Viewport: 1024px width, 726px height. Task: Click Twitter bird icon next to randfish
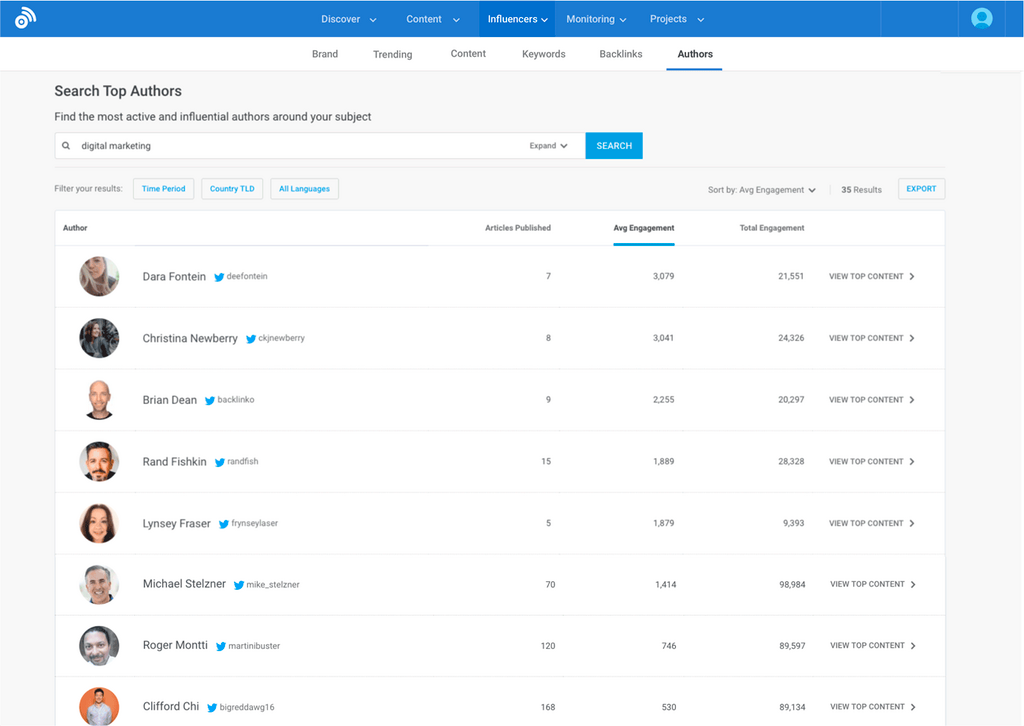point(219,462)
